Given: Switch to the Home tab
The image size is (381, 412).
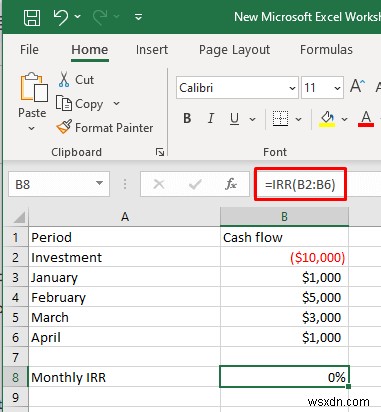Looking at the screenshot, I should pos(90,50).
